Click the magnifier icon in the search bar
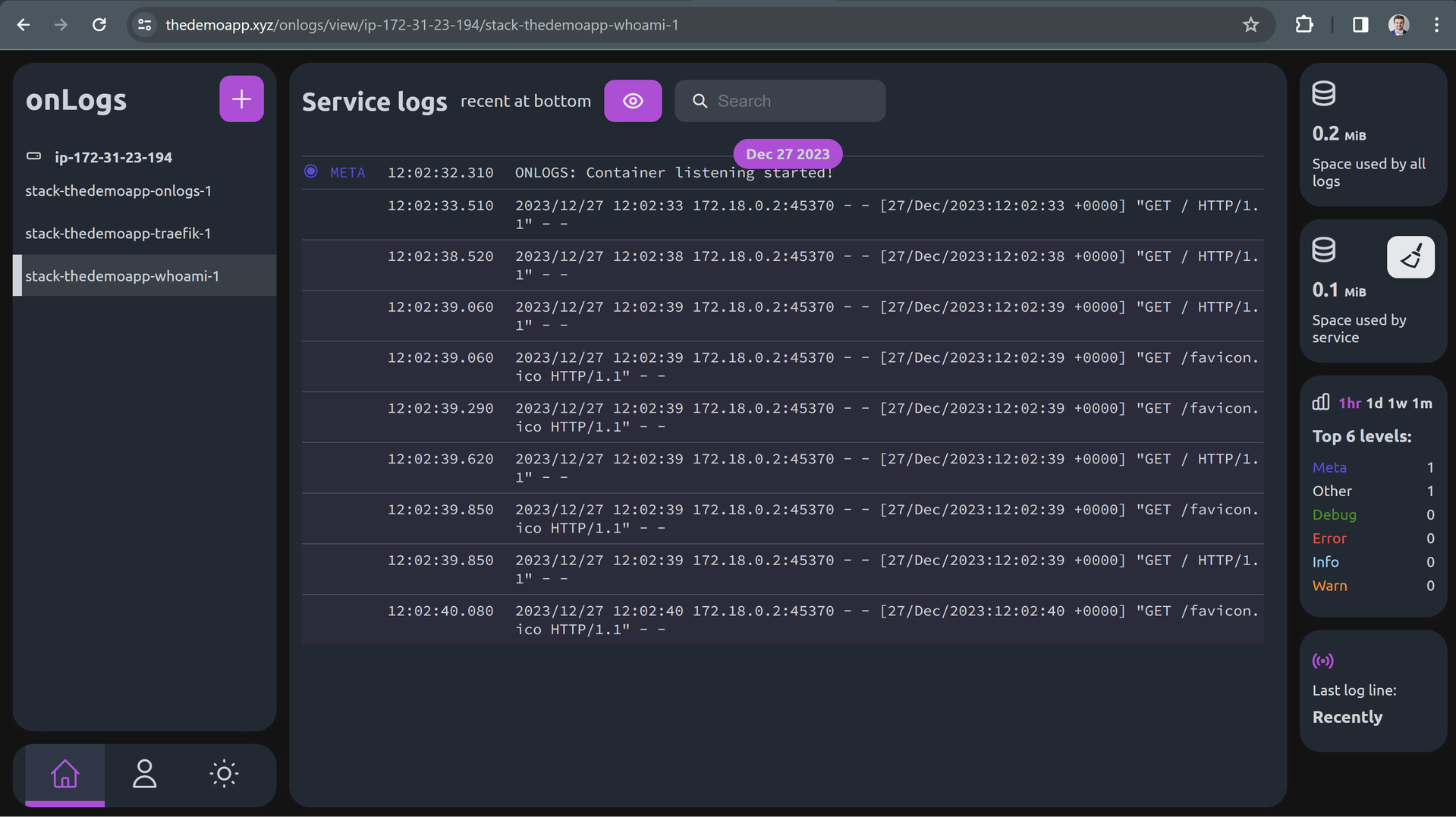This screenshot has height=817, width=1456. (x=700, y=100)
